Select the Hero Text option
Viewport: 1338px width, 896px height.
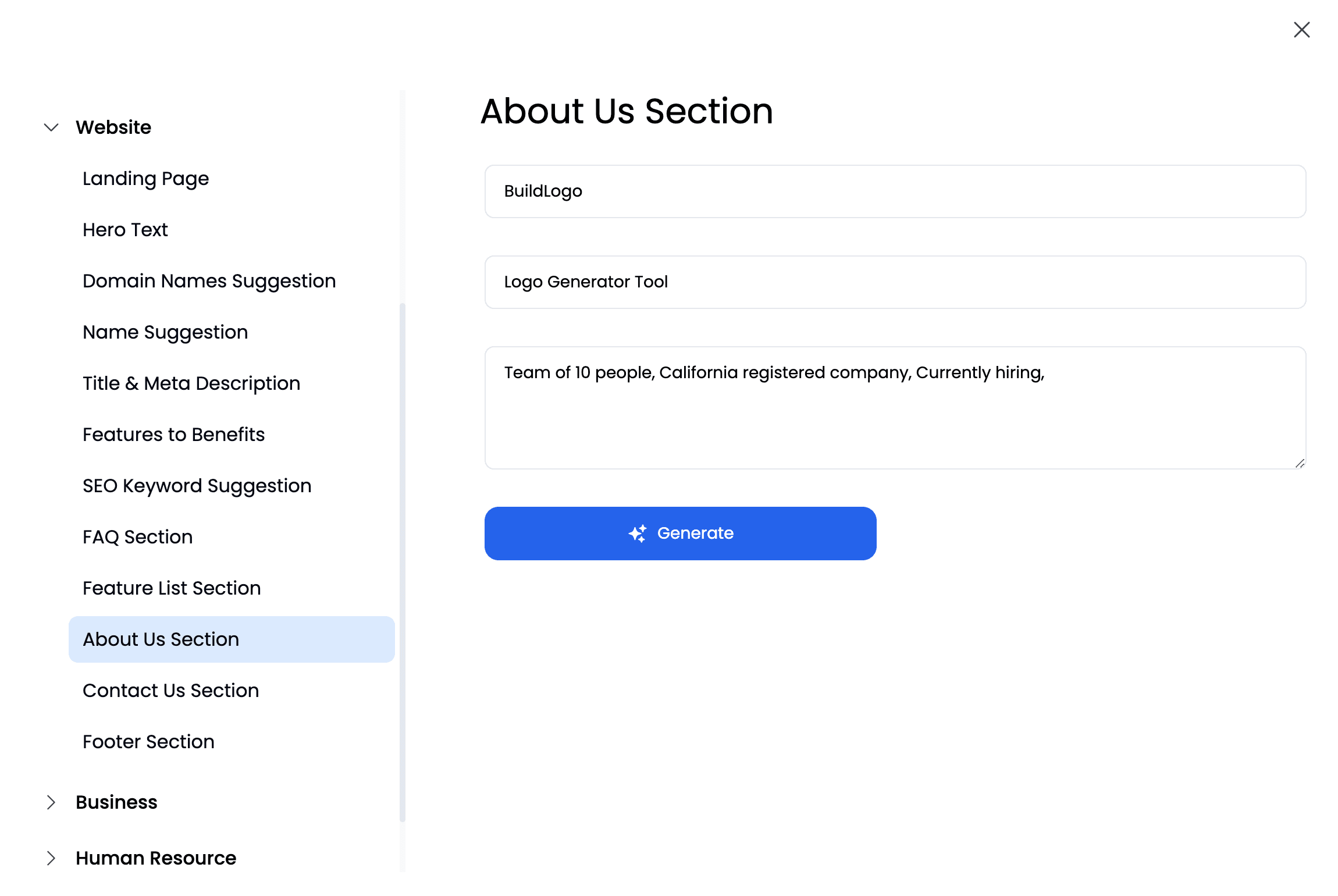tap(124, 230)
